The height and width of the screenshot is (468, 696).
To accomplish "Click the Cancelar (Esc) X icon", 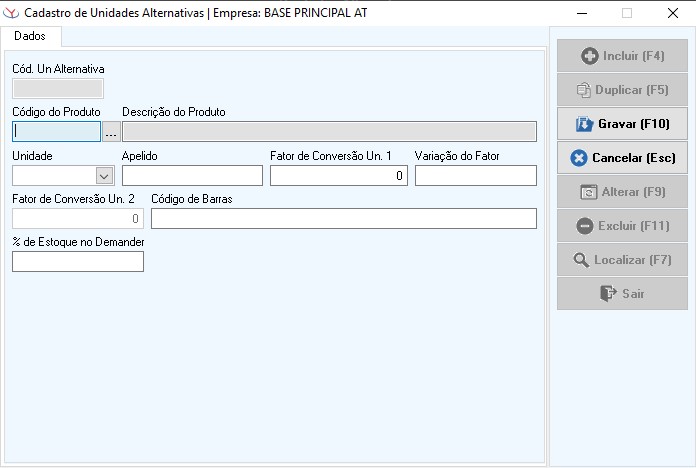I will coord(578,158).
